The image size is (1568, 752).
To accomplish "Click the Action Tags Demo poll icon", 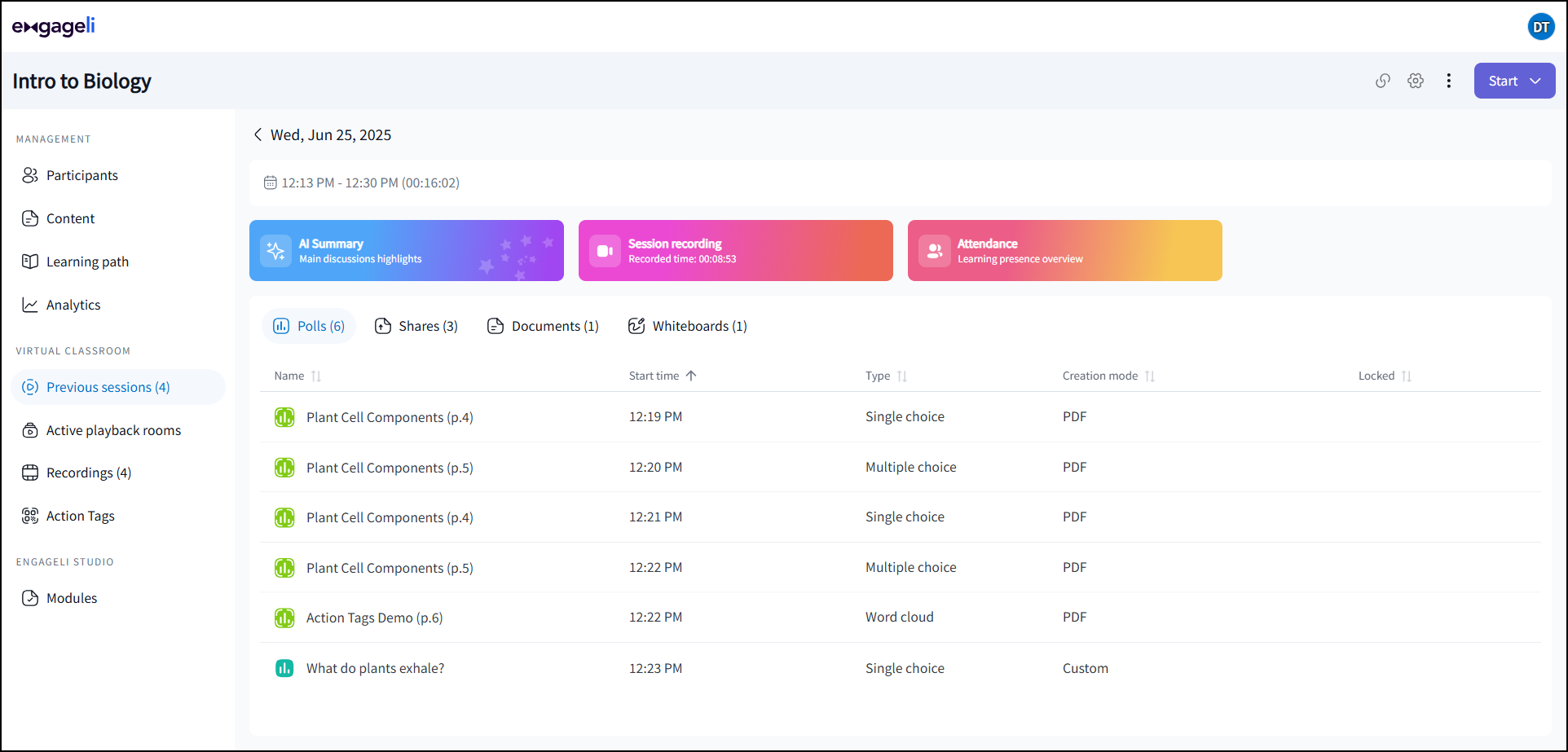I will tap(284, 618).
